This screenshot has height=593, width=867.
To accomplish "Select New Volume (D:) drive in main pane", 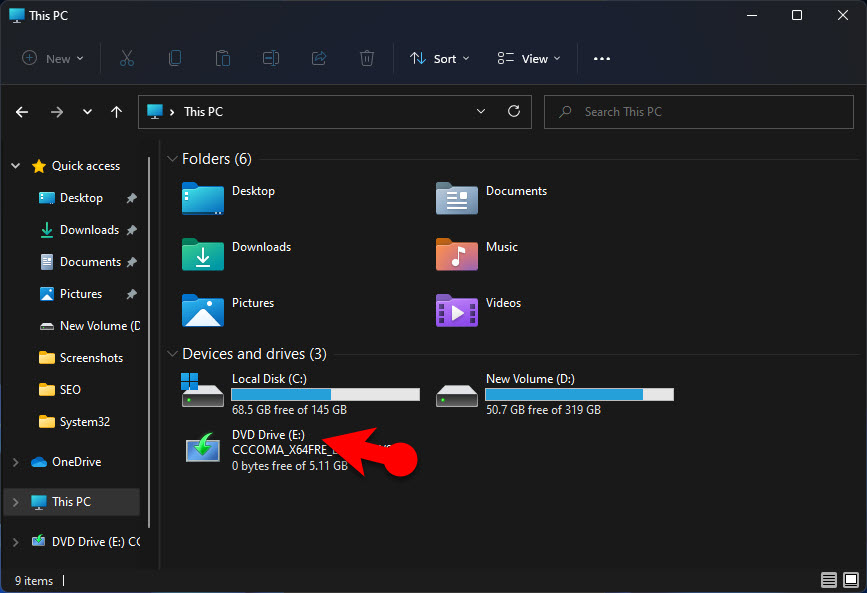I will click(555, 394).
